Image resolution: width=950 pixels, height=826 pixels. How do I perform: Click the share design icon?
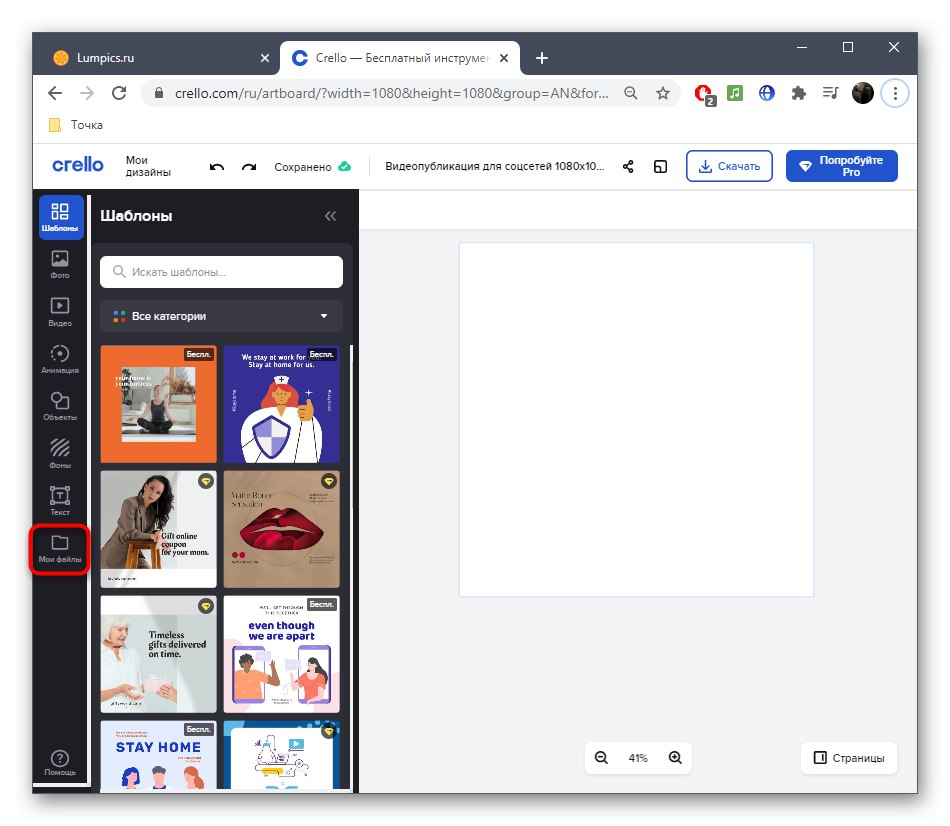click(628, 166)
